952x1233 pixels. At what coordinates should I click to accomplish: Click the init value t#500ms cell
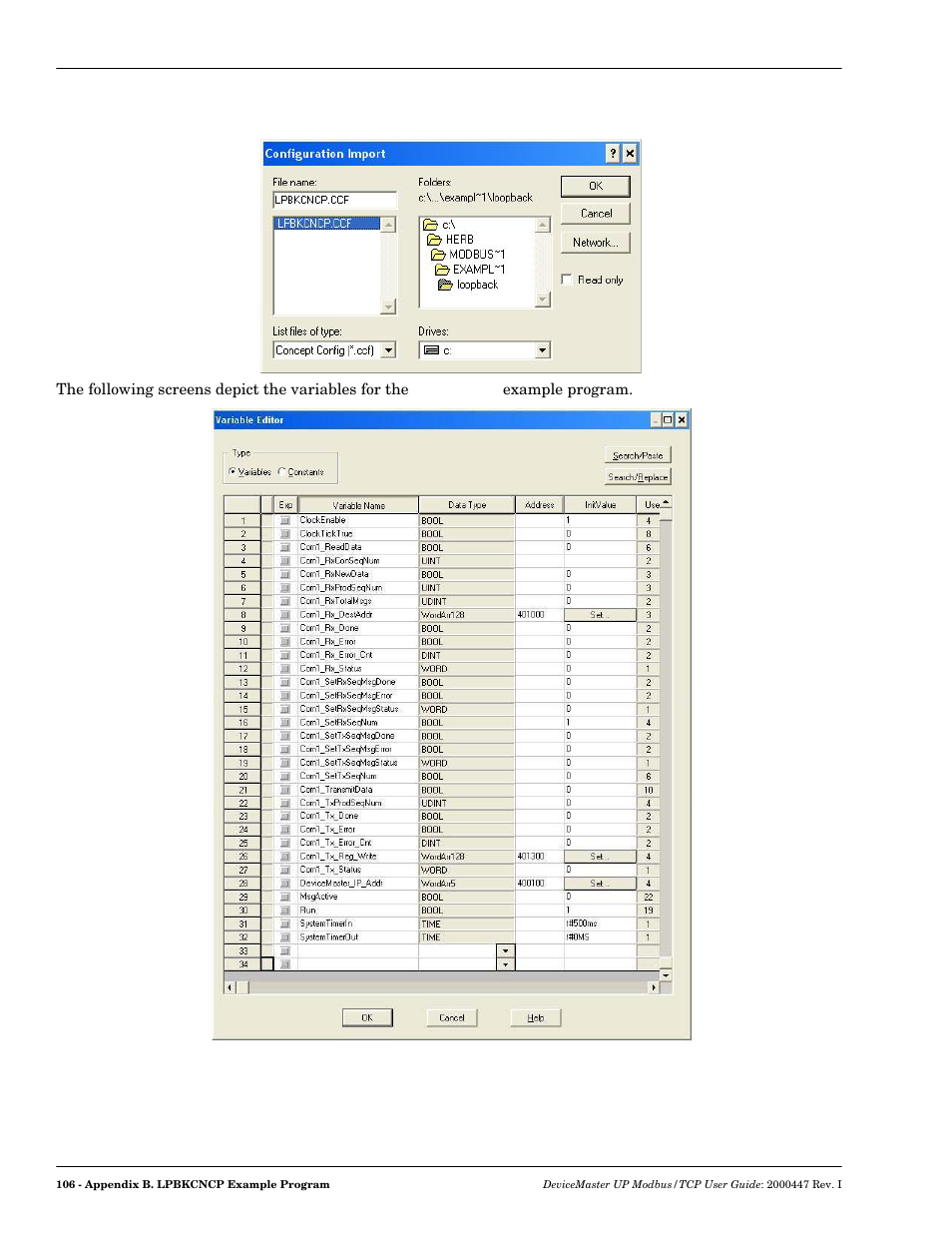[x=600, y=924]
